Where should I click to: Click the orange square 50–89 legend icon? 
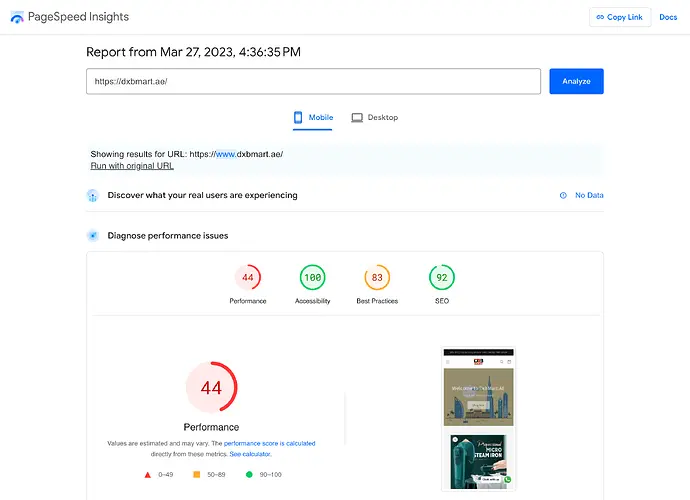197,474
